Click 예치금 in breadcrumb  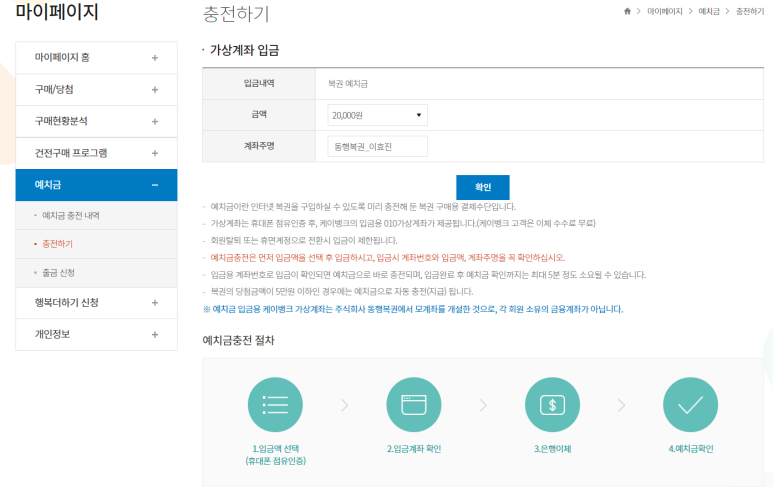point(709,11)
